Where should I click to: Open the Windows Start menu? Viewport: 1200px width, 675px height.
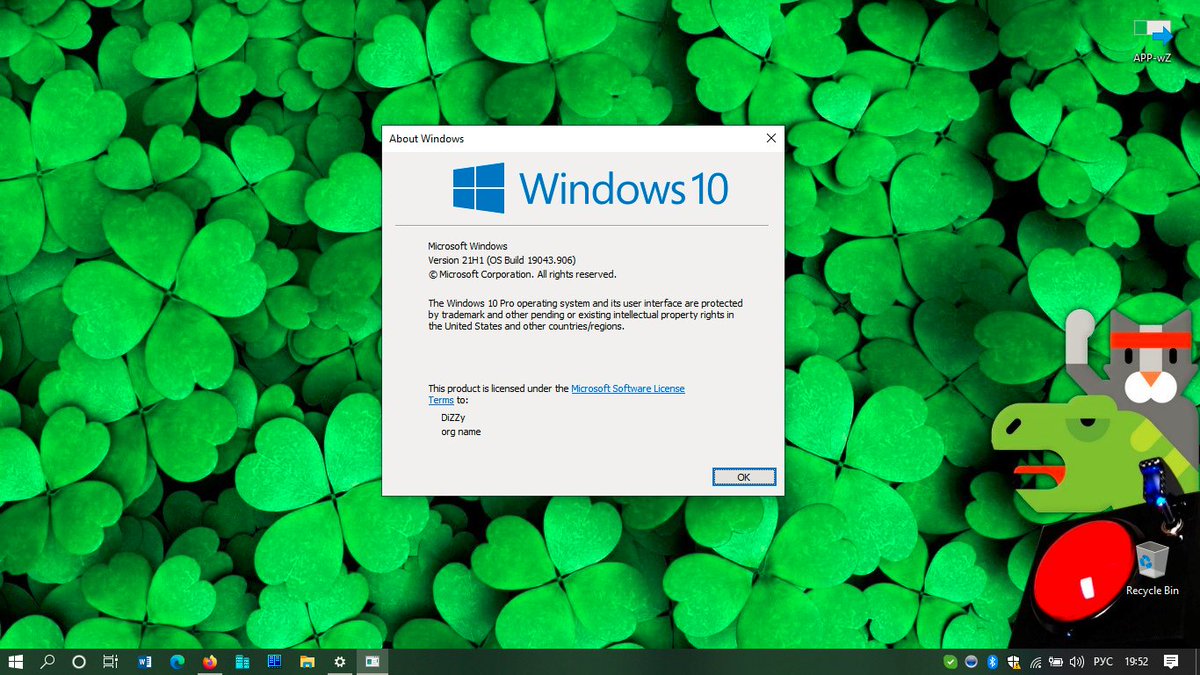coord(15,661)
